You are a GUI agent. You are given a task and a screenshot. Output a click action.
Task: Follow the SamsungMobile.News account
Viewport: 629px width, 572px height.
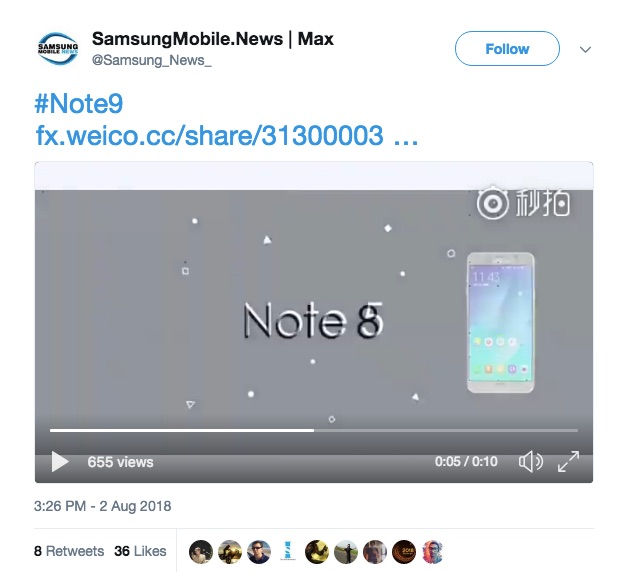tap(507, 49)
